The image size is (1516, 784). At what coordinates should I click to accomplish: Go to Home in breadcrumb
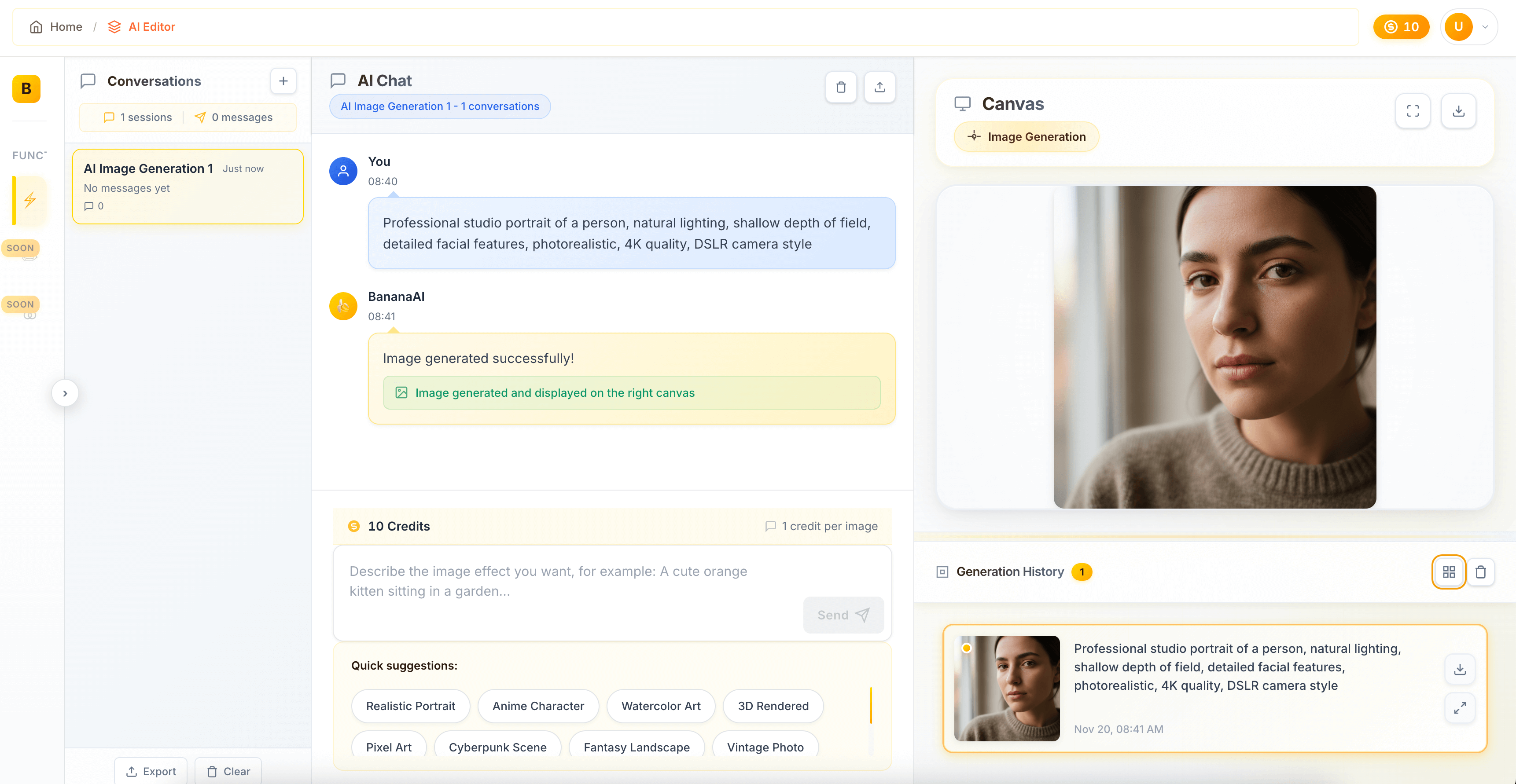[x=56, y=26]
